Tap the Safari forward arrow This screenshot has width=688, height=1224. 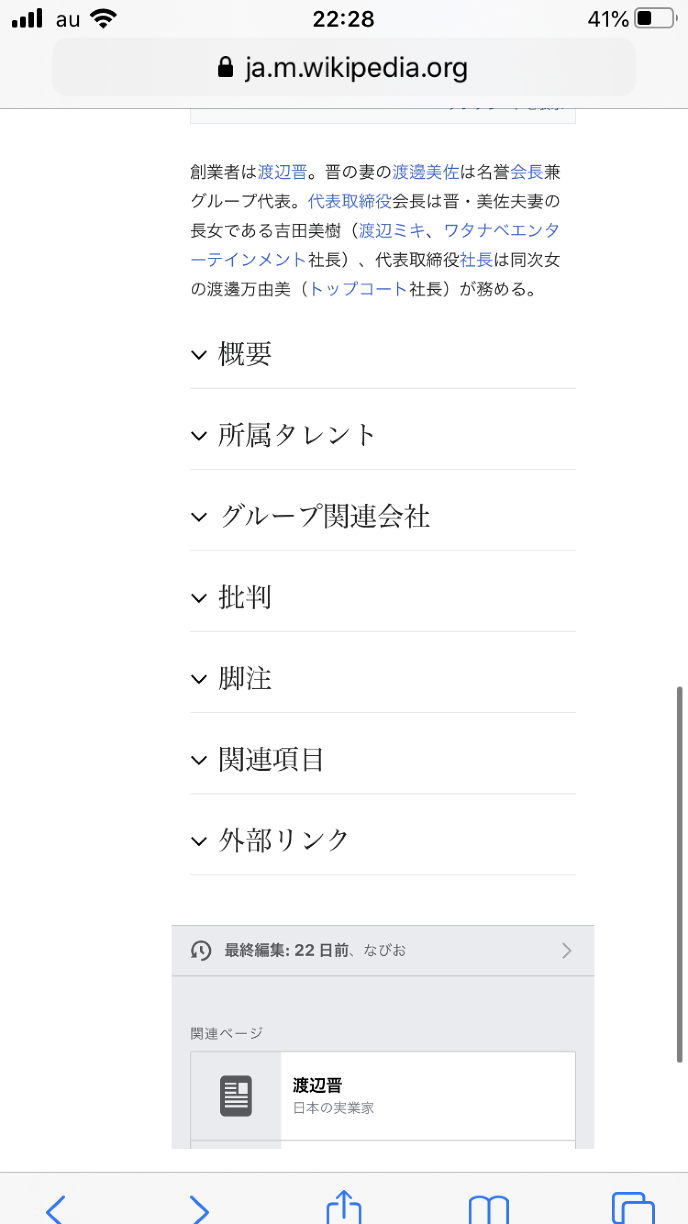pyautogui.click(x=199, y=1208)
